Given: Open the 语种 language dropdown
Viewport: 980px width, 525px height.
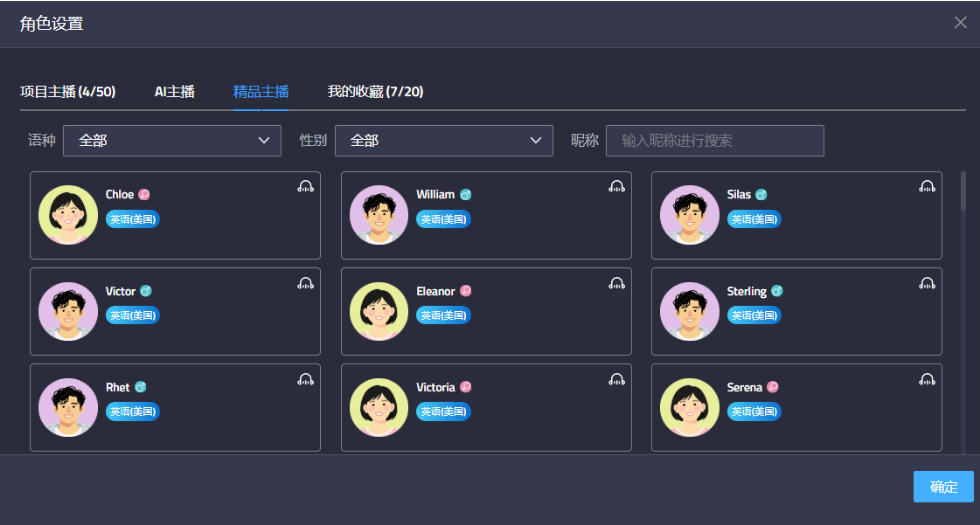Looking at the screenshot, I should (172, 141).
